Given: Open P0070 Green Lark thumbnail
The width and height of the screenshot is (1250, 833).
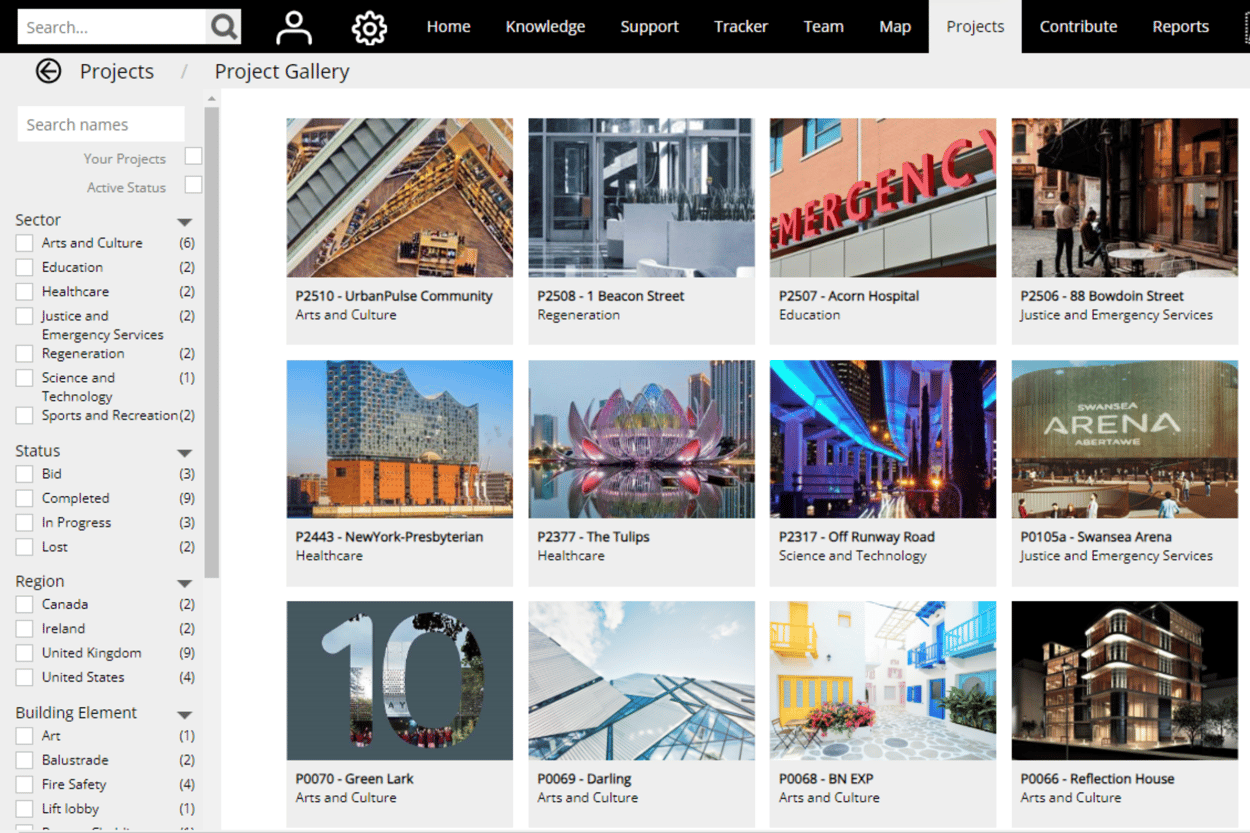Looking at the screenshot, I should [x=399, y=681].
